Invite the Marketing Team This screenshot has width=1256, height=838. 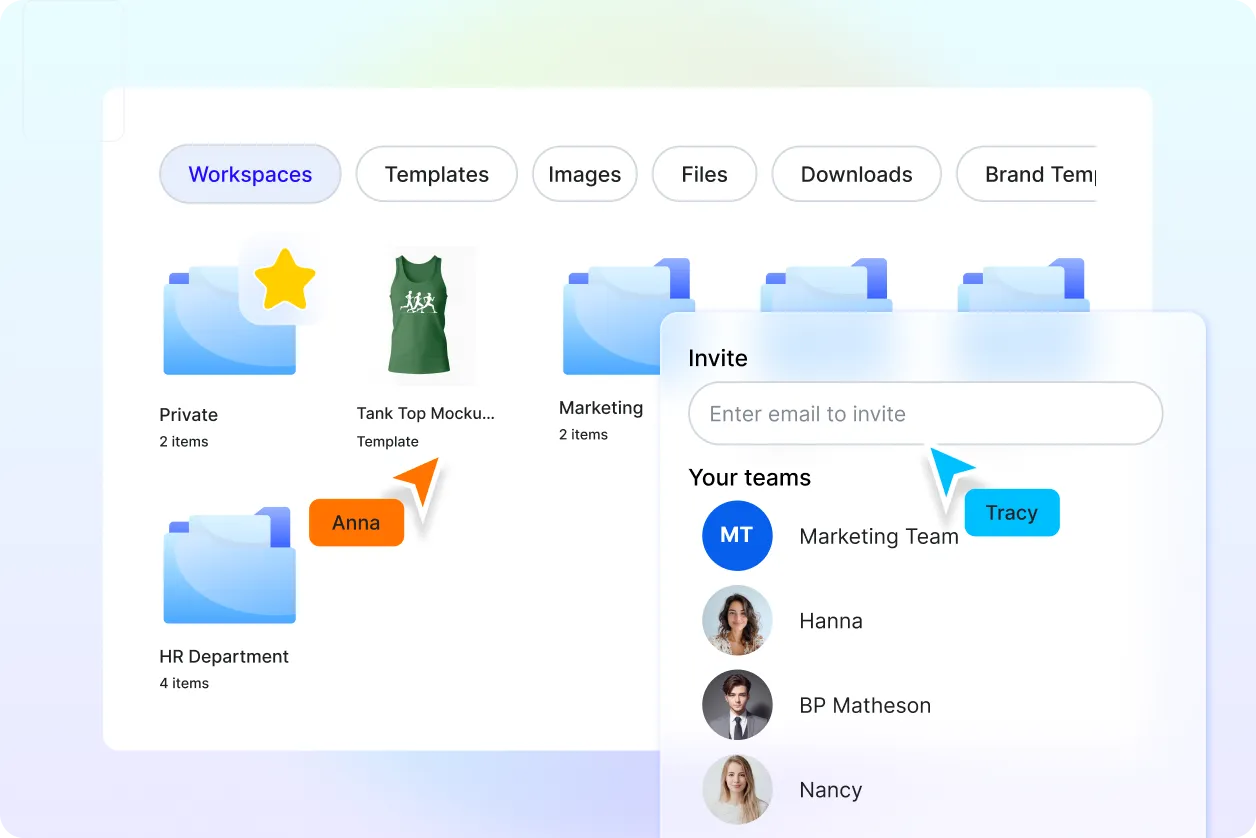(878, 536)
